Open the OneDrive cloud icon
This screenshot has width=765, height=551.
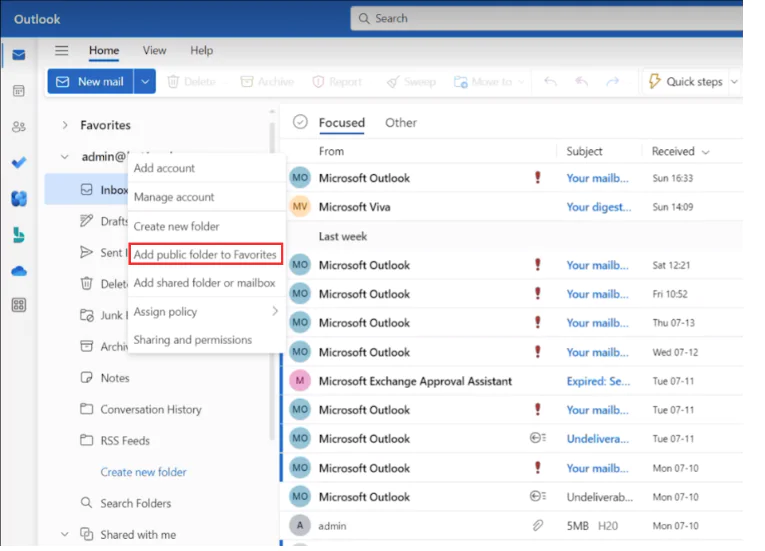(19, 271)
